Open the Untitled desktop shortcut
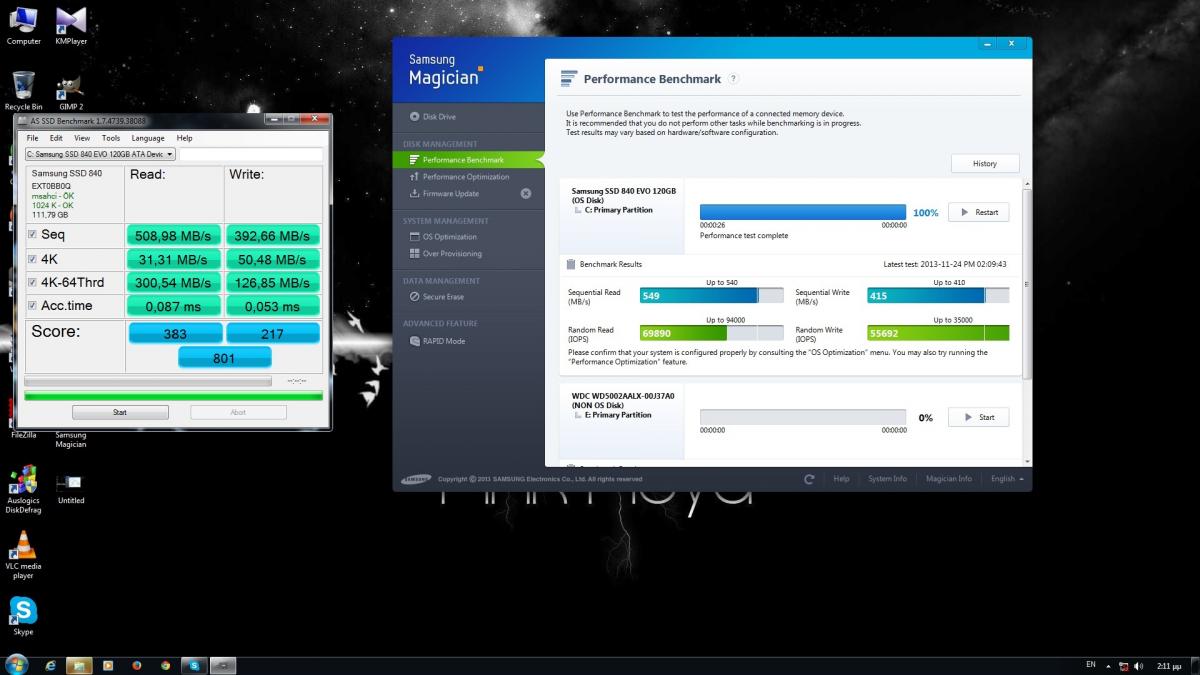Screen dimensions: 1200x675 point(71,489)
